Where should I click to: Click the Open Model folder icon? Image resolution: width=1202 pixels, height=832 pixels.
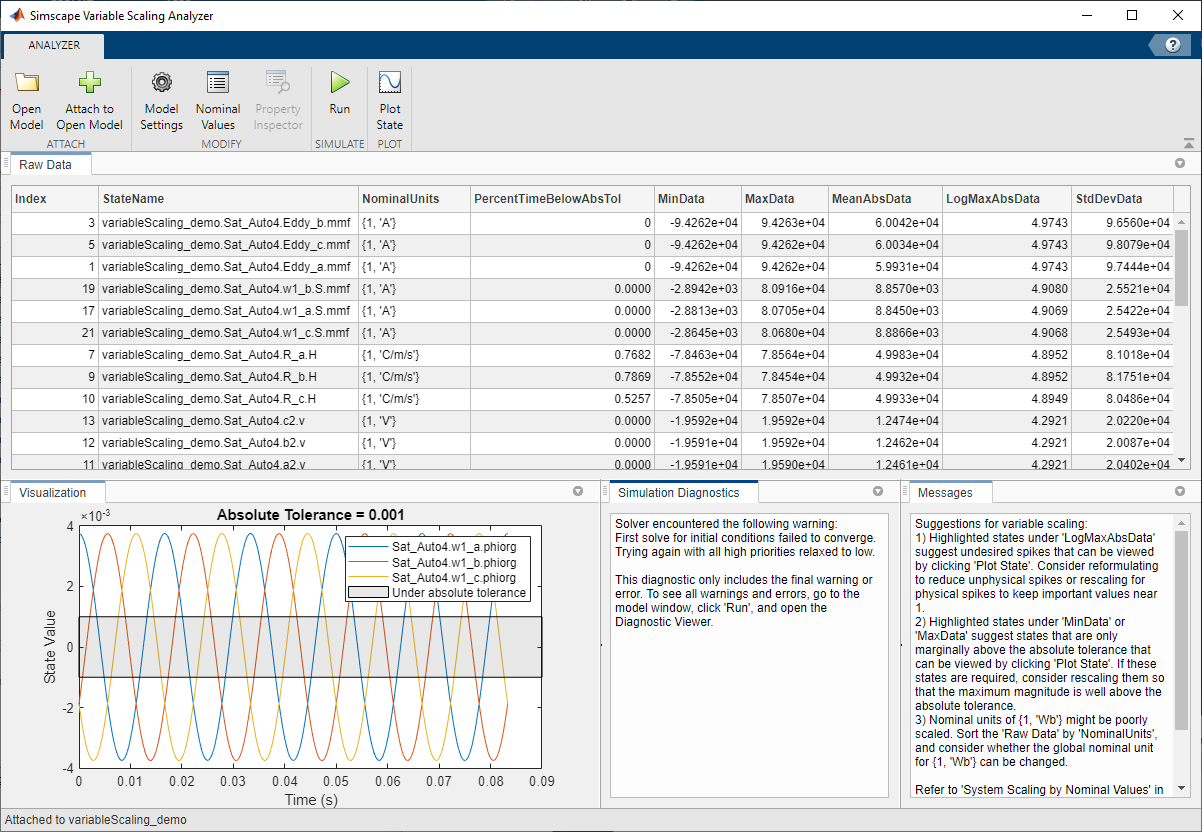pos(27,84)
